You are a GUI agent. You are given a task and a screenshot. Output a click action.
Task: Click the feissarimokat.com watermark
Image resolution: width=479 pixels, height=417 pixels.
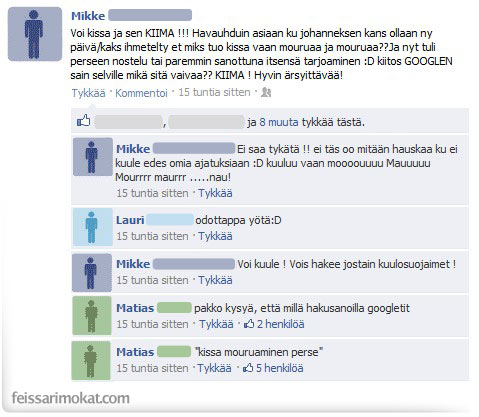tap(71, 398)
